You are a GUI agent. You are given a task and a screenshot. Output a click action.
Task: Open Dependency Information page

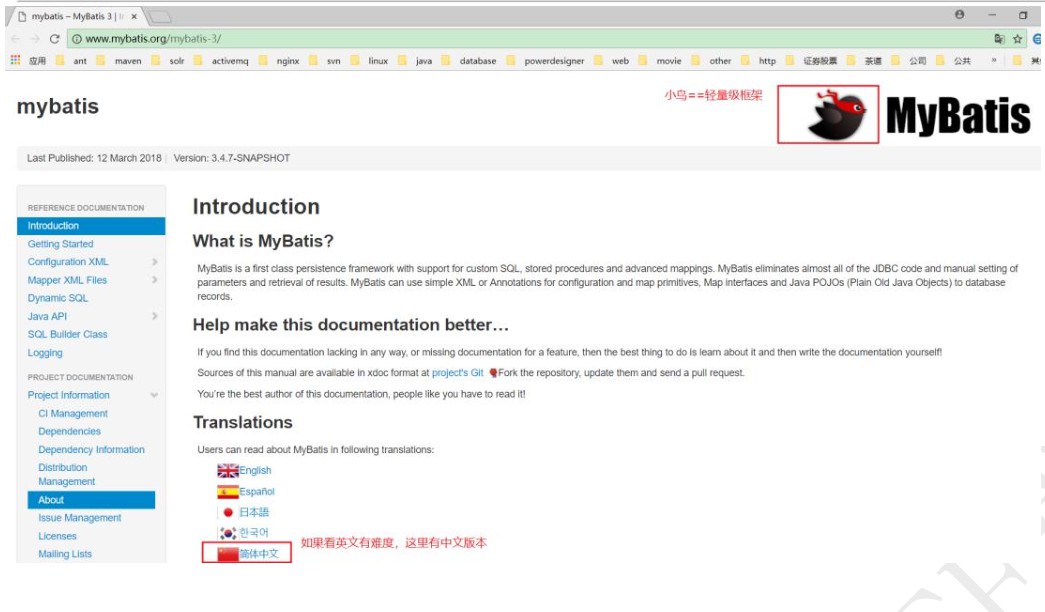91,449
